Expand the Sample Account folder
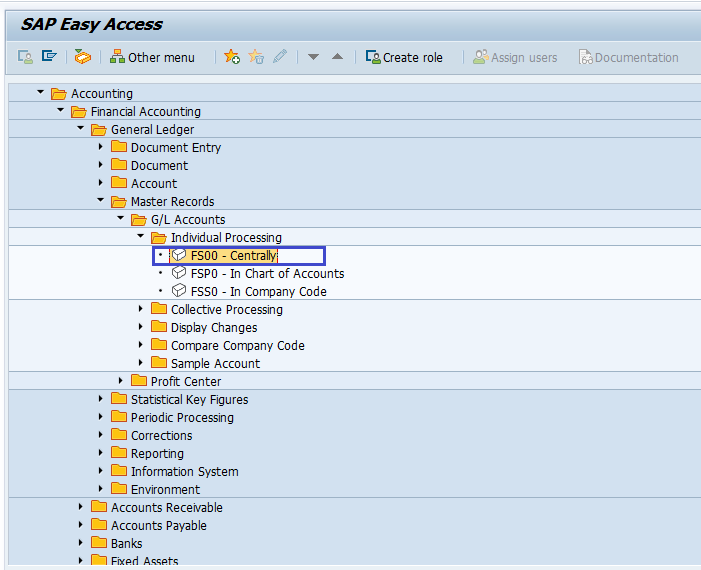This screenshot has height=570, width=701. pos(140,362)
